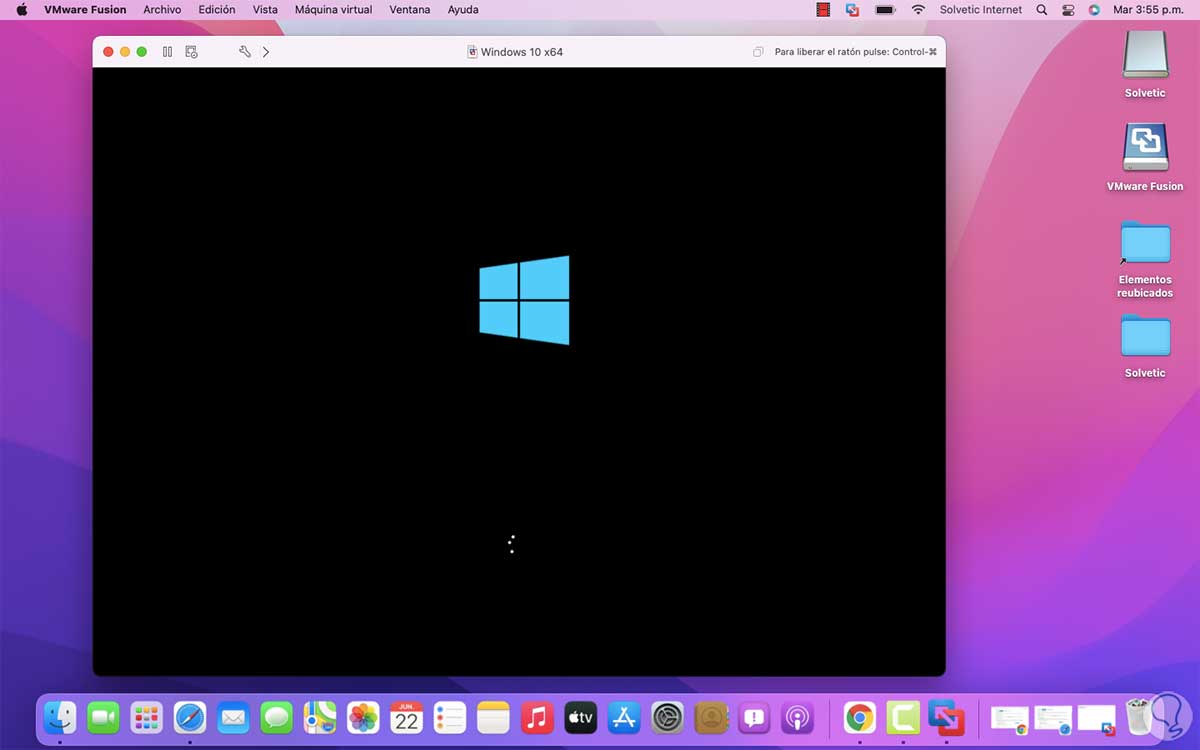This screenshot has height=750, width=1200.
Task: Open Safari from the Dock
Action: [x=190, y=717]
